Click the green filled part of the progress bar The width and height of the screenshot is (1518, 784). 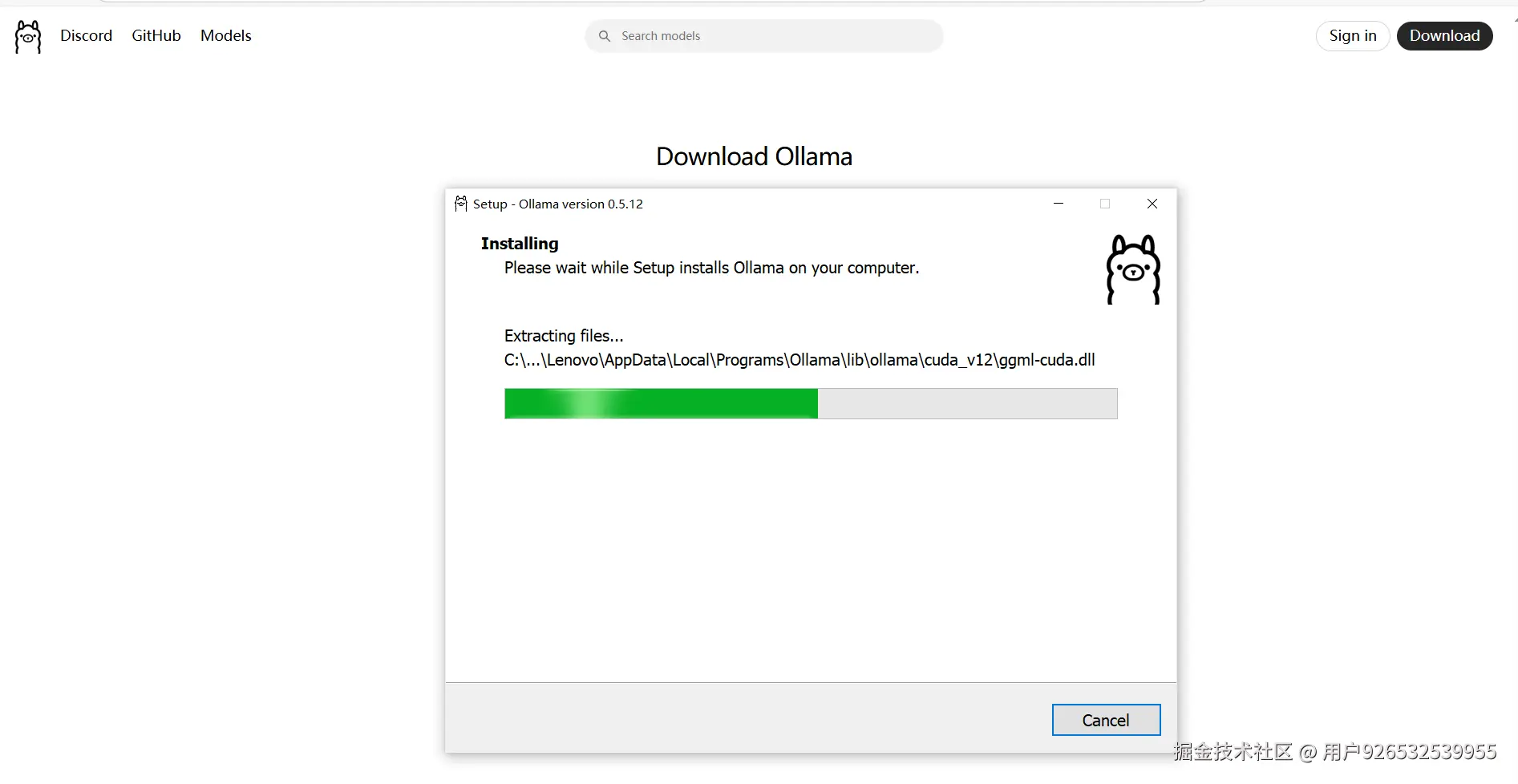pyautogui.click(x=661, y=404)
